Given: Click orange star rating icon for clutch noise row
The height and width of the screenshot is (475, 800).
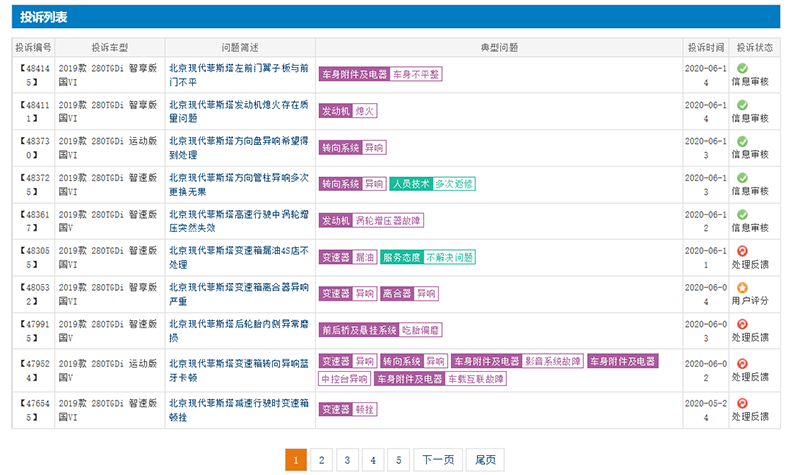Looking at the screenshot, I should point(742,288).
